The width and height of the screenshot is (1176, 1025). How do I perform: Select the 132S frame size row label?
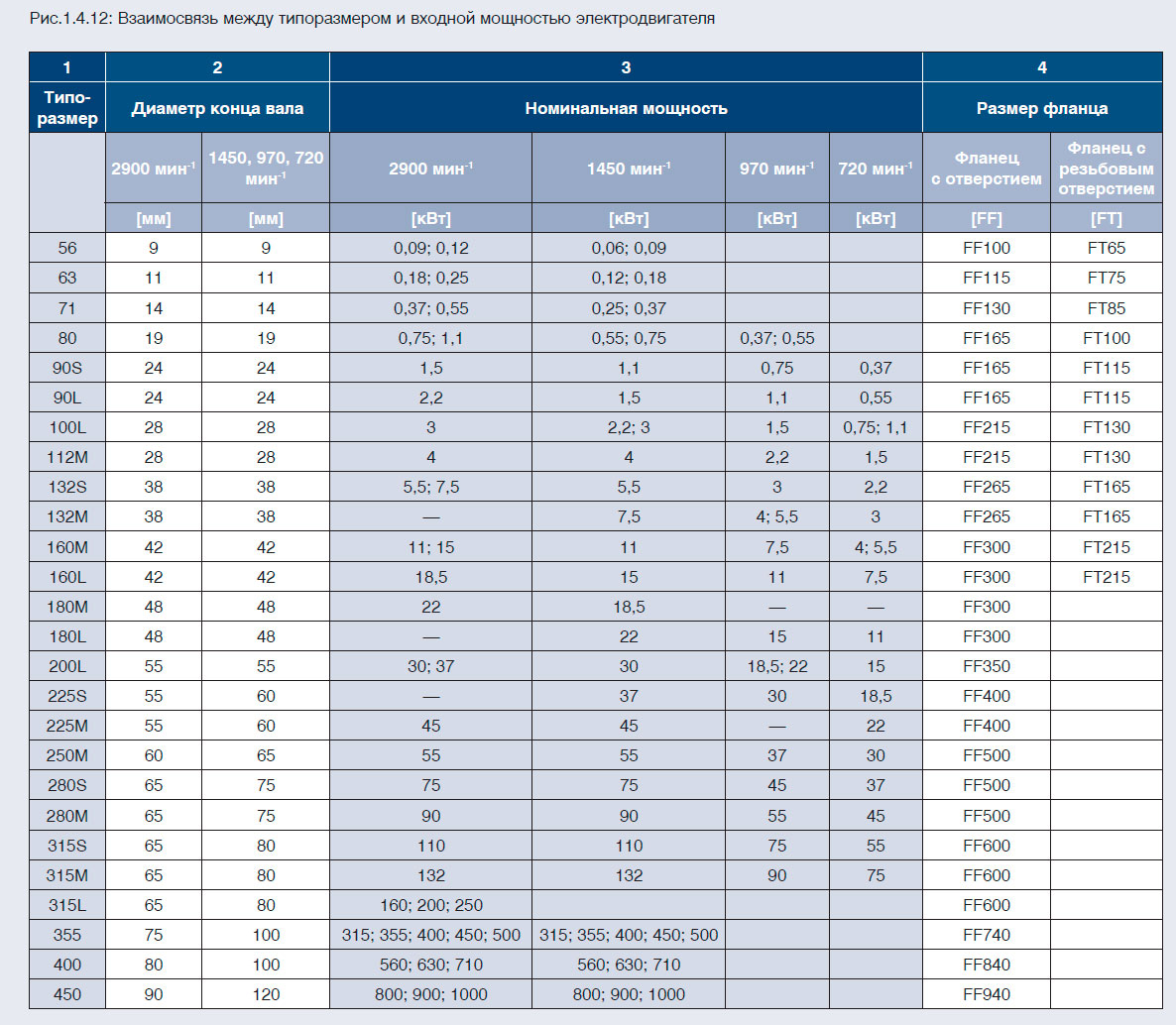coord(67,487)
